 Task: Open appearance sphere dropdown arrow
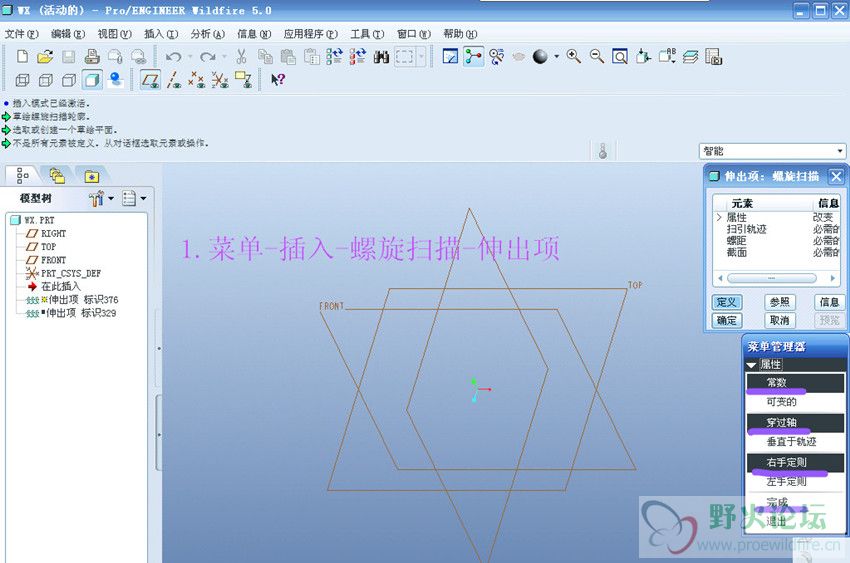pyautogui.click(x=556, y=56)
